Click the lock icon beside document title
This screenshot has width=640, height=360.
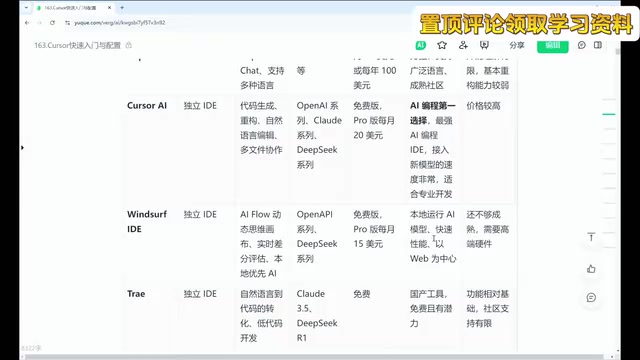pyautogui.click(x=129, y=45)
